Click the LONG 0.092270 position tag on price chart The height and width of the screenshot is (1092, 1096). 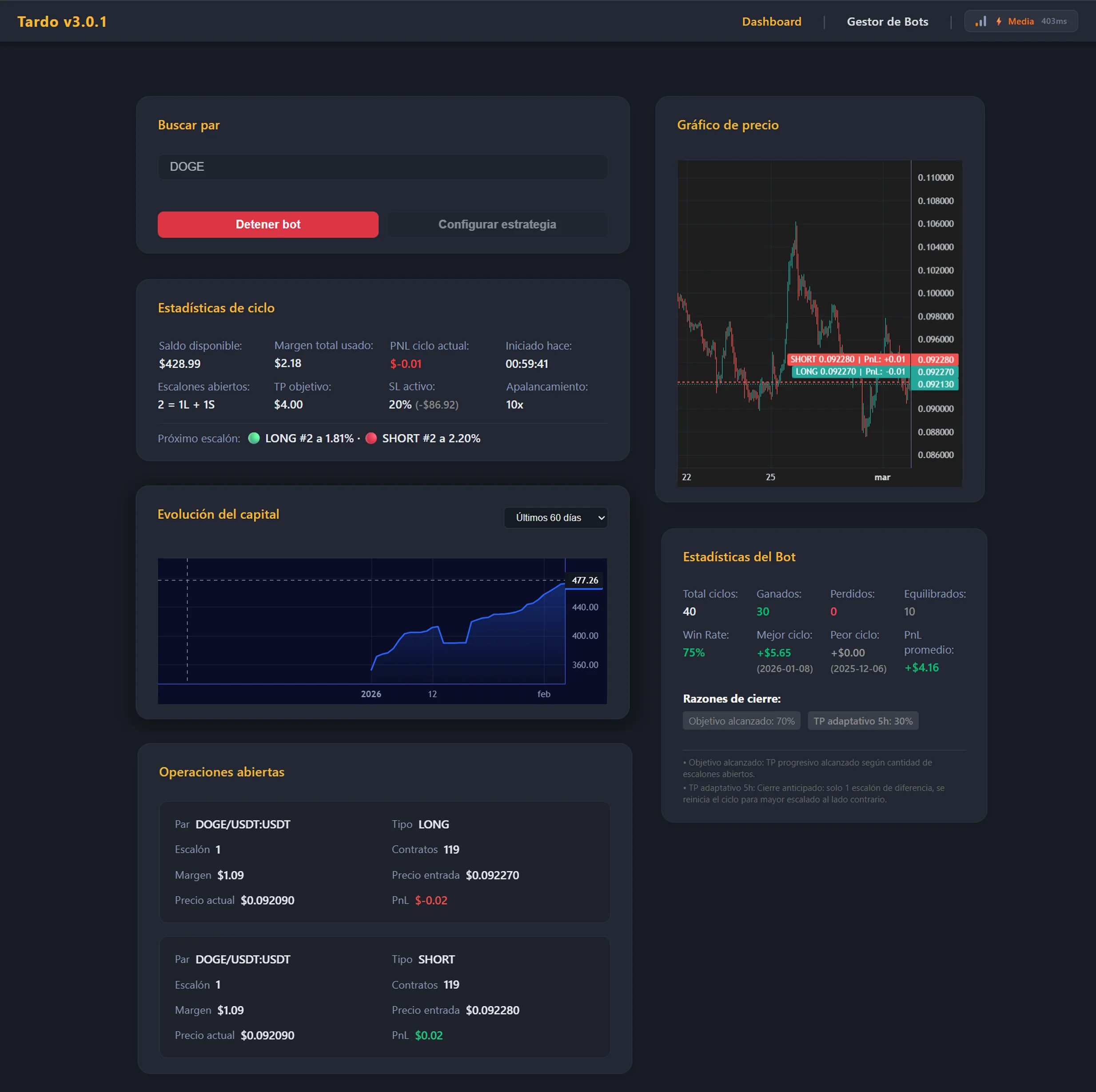click(x=849, y=372)
